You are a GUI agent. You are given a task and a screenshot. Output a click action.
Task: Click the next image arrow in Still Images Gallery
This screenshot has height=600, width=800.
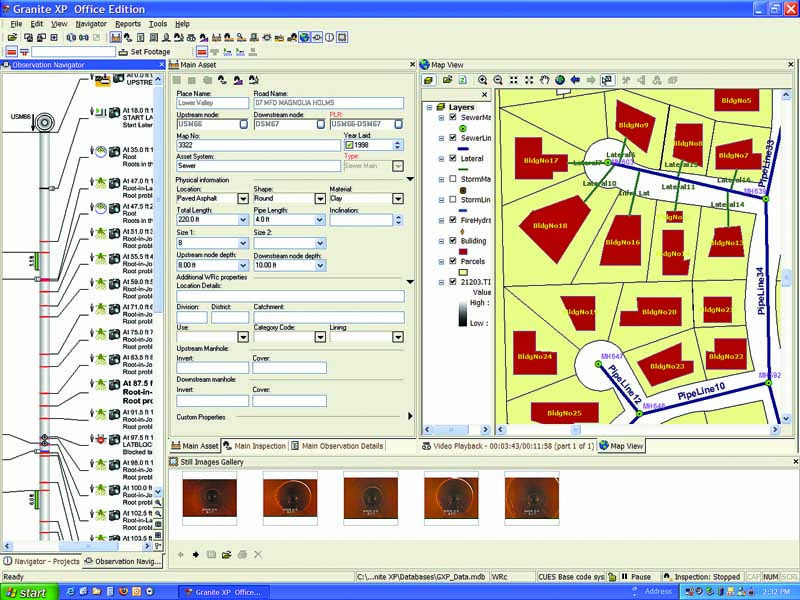coord(195,555)
